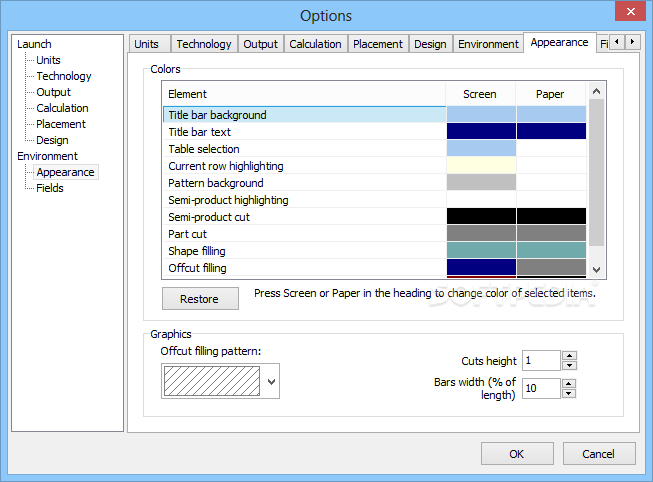Click the colors list vertical scrollbar thumb
Viewport: 653px width, 482px height.
point(596,172)
